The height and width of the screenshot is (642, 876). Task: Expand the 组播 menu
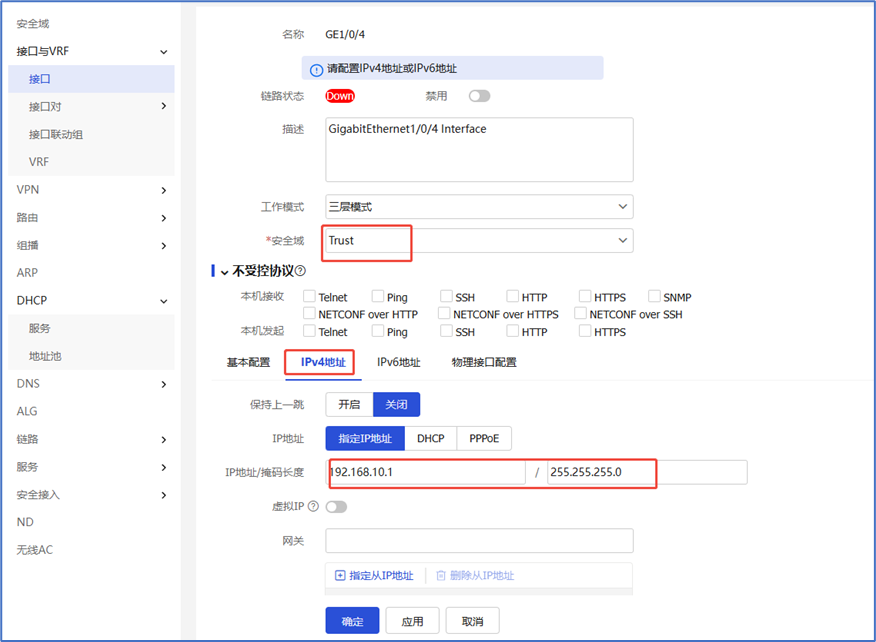164,246
